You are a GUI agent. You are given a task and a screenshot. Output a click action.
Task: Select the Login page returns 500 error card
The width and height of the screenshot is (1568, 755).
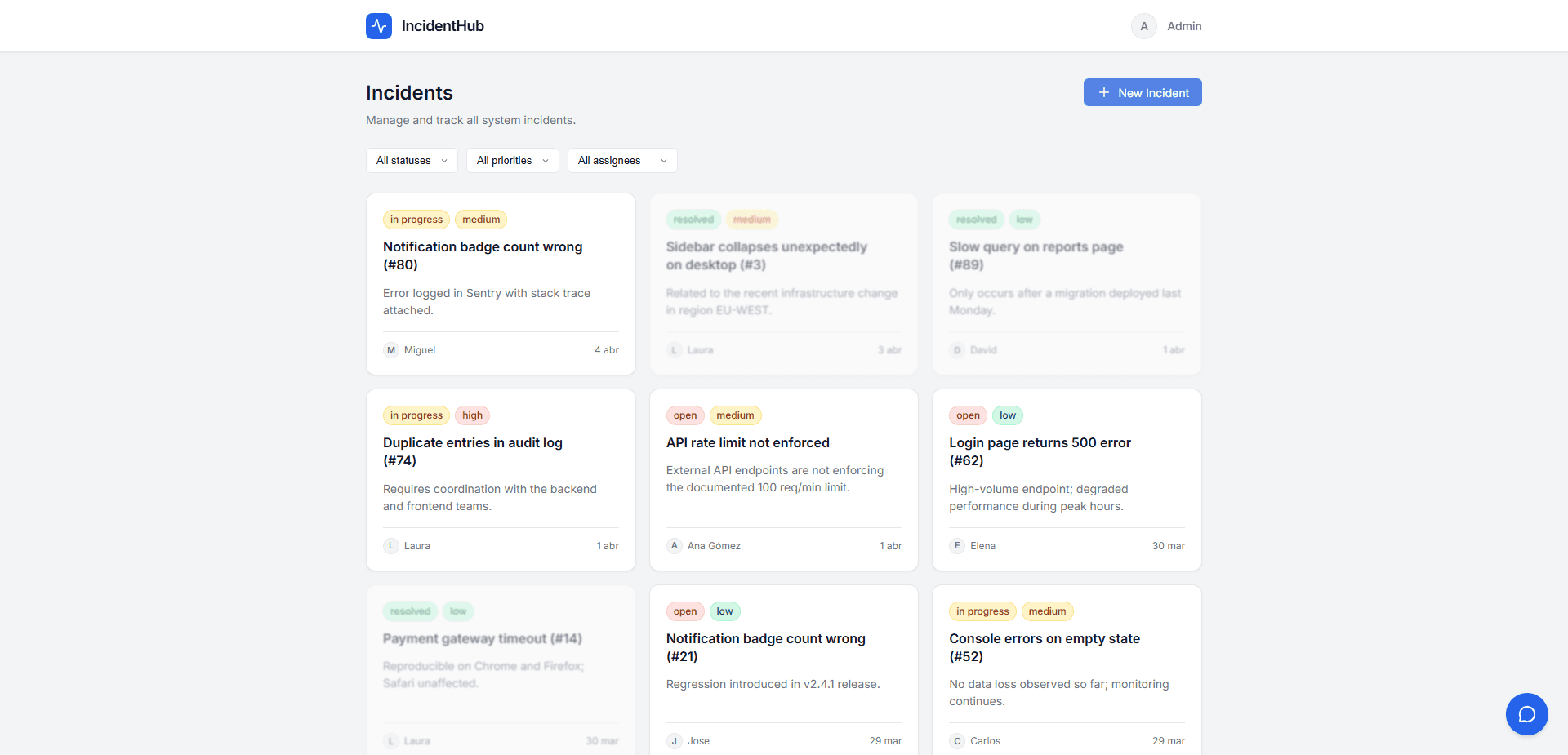[1039, 451]
